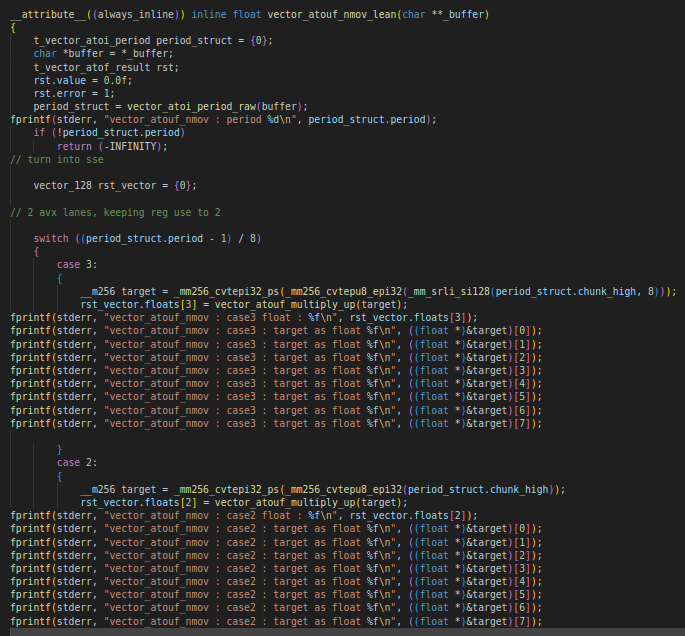Click case2 fprintf line ending with &target)[4]
Image resolution: width=685 pixels, height=636 pixels.
276,582
